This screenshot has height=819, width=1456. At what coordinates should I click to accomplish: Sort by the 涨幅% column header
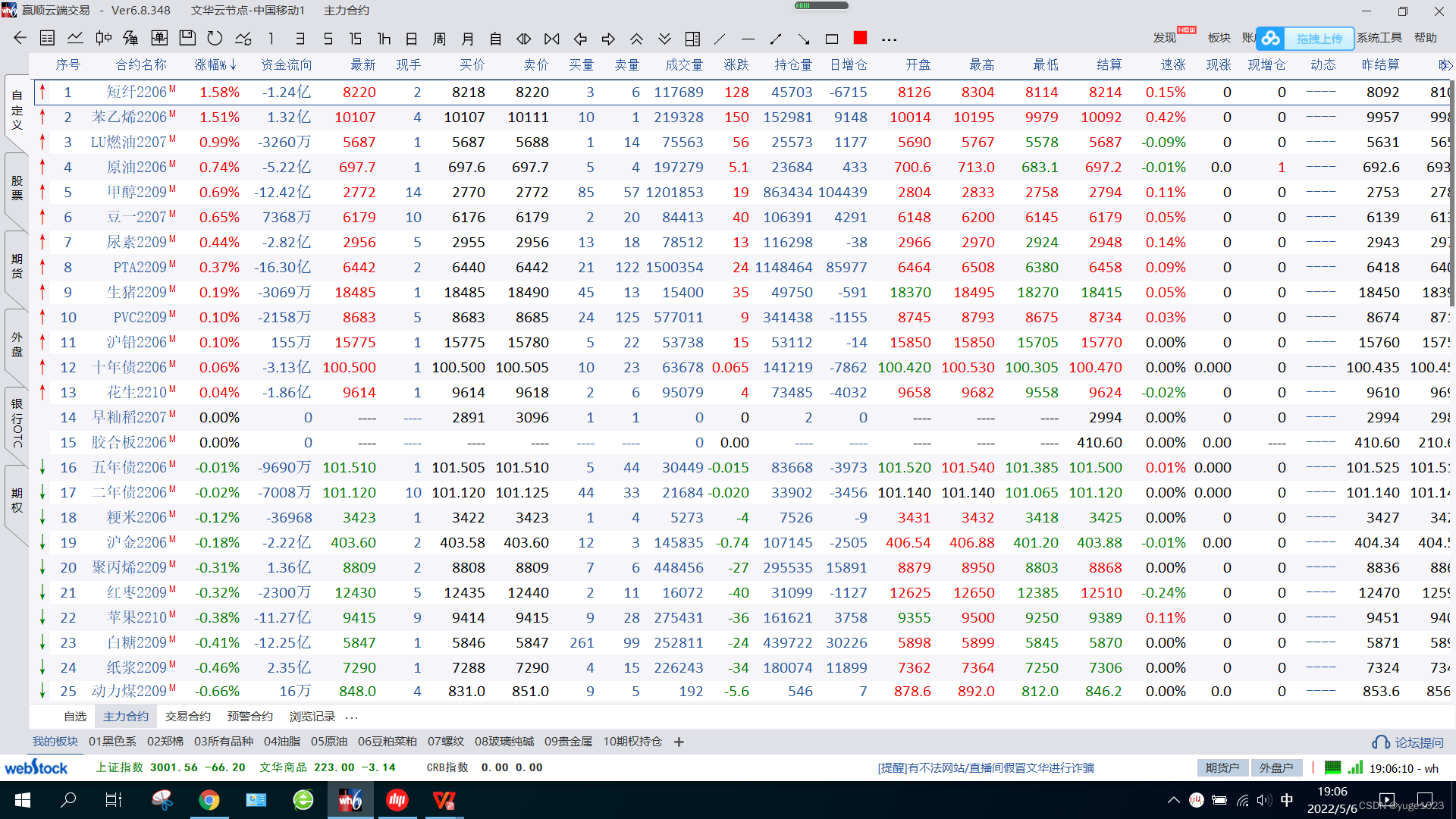(x=215, y=64)
